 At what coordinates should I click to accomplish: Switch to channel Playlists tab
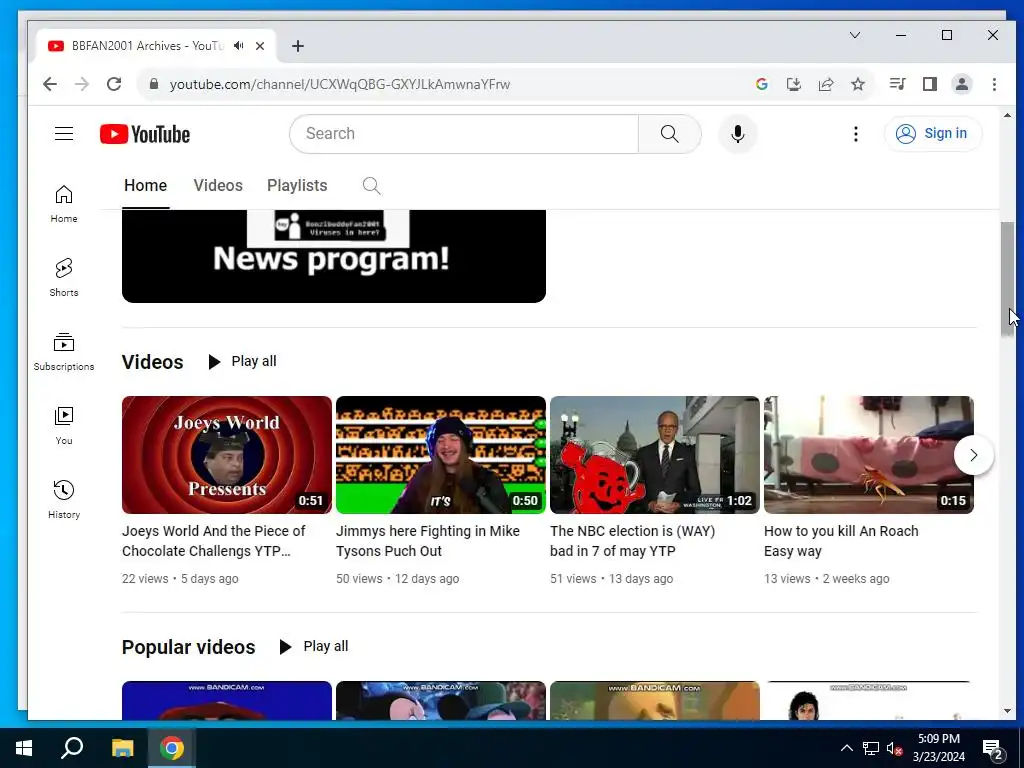click(x=297, y=185)
